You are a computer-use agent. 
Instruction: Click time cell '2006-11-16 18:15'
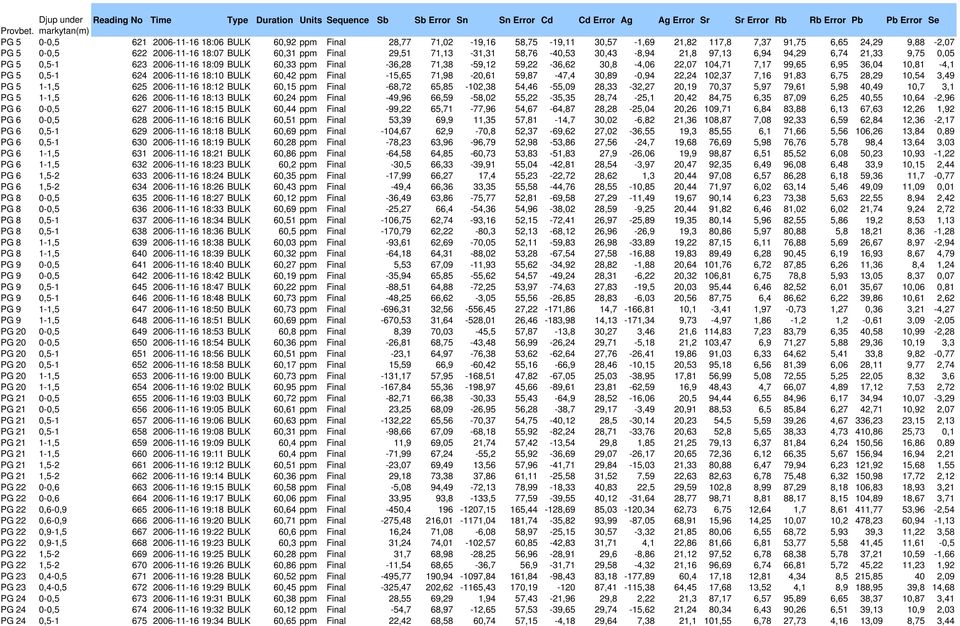pyautogui.click(x=188, y=109)
